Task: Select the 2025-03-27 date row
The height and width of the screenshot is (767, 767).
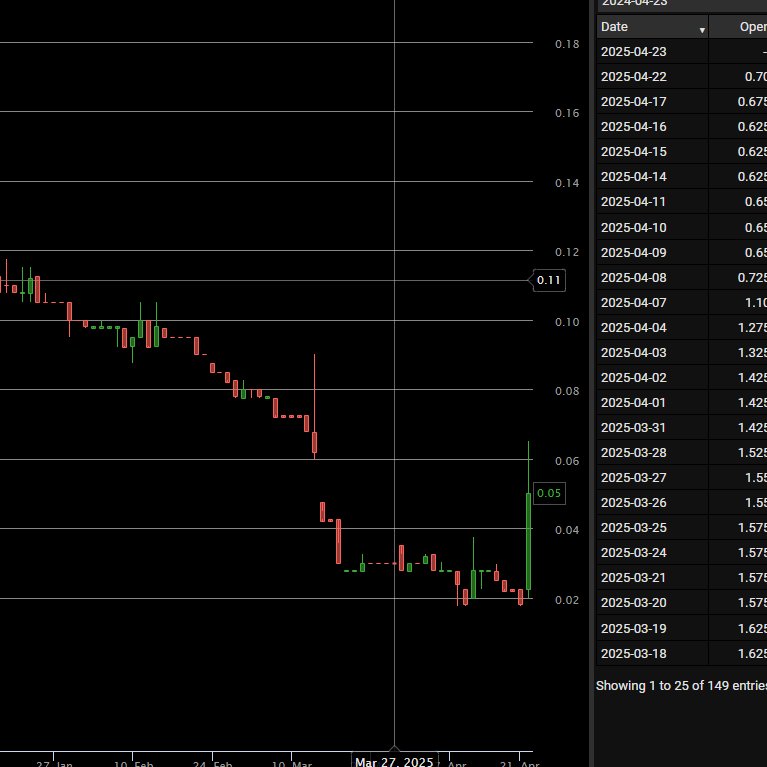Action: (682, 476)
